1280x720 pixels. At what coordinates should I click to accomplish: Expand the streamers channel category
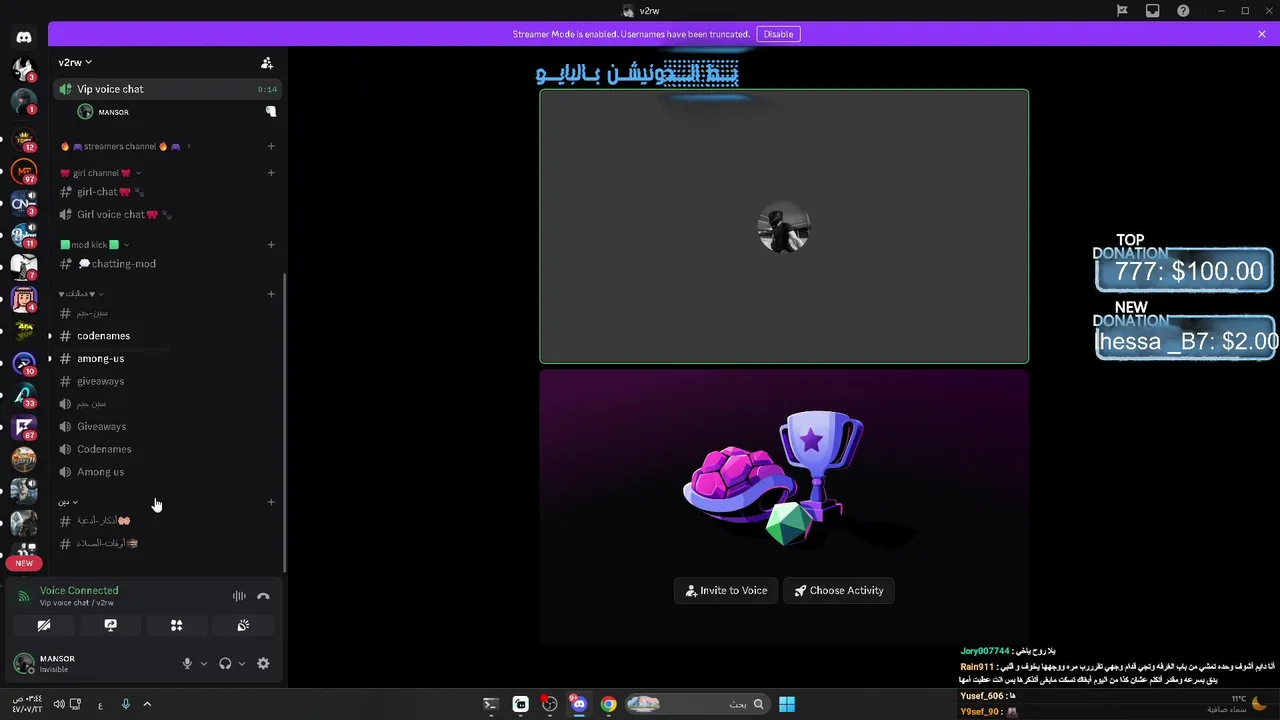125,147
